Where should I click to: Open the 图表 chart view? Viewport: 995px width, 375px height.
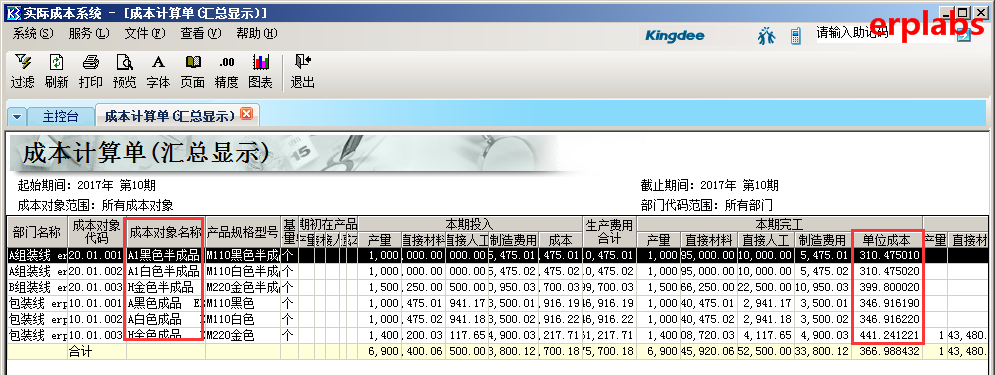[x=260, y=71]
